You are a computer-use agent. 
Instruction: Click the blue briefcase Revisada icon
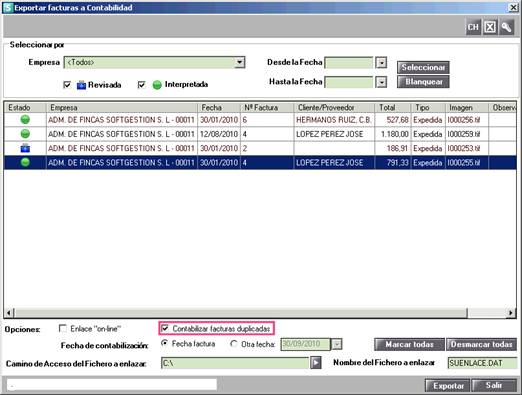tap(81, 85)
